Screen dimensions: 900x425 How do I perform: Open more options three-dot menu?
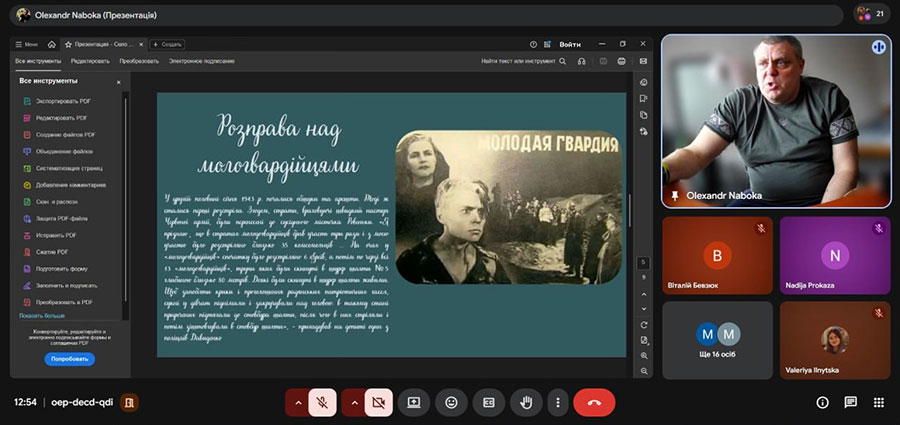557,403
